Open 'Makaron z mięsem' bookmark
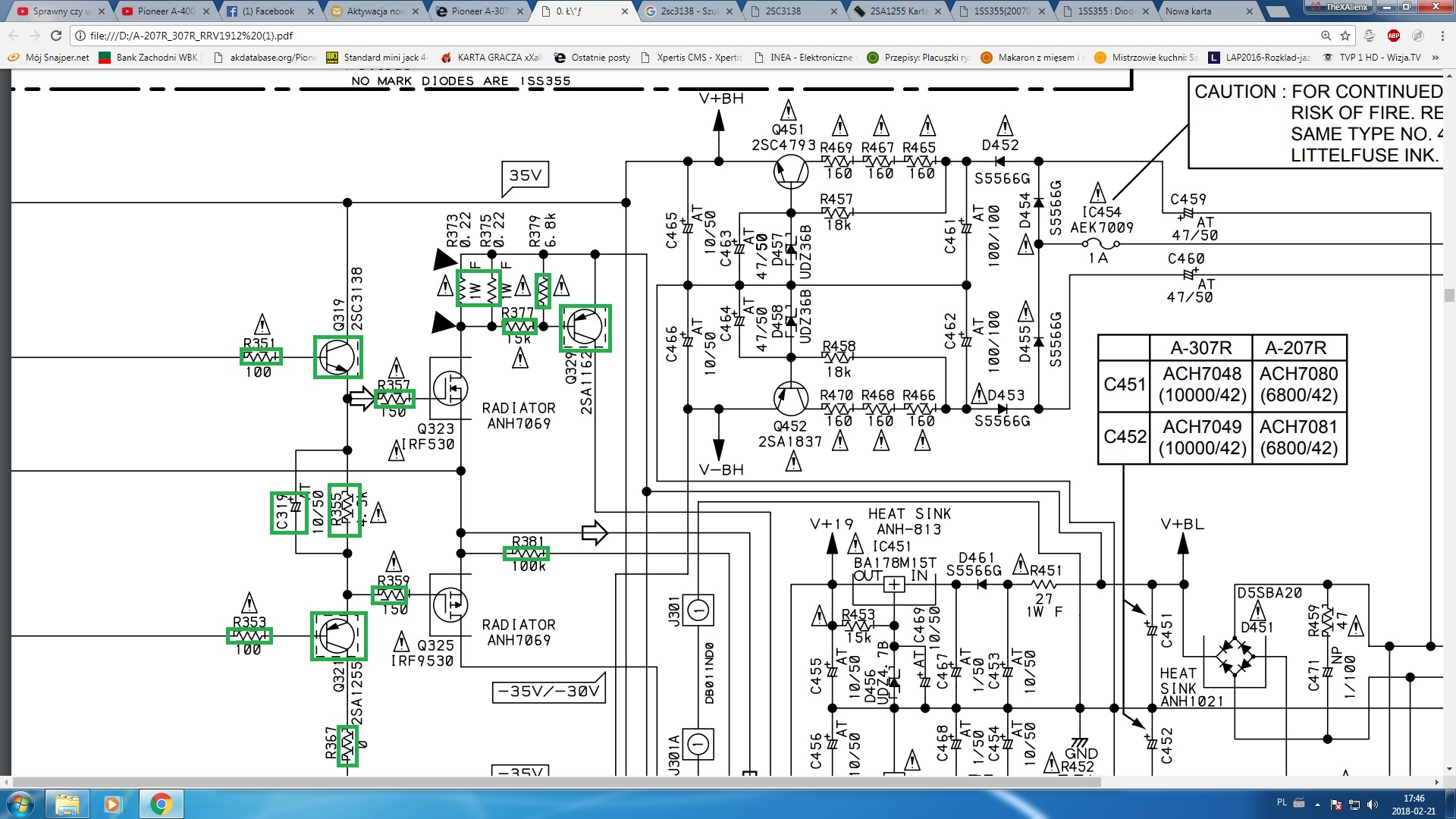This screenshot has width=1456, height=819. point(1033,58)
